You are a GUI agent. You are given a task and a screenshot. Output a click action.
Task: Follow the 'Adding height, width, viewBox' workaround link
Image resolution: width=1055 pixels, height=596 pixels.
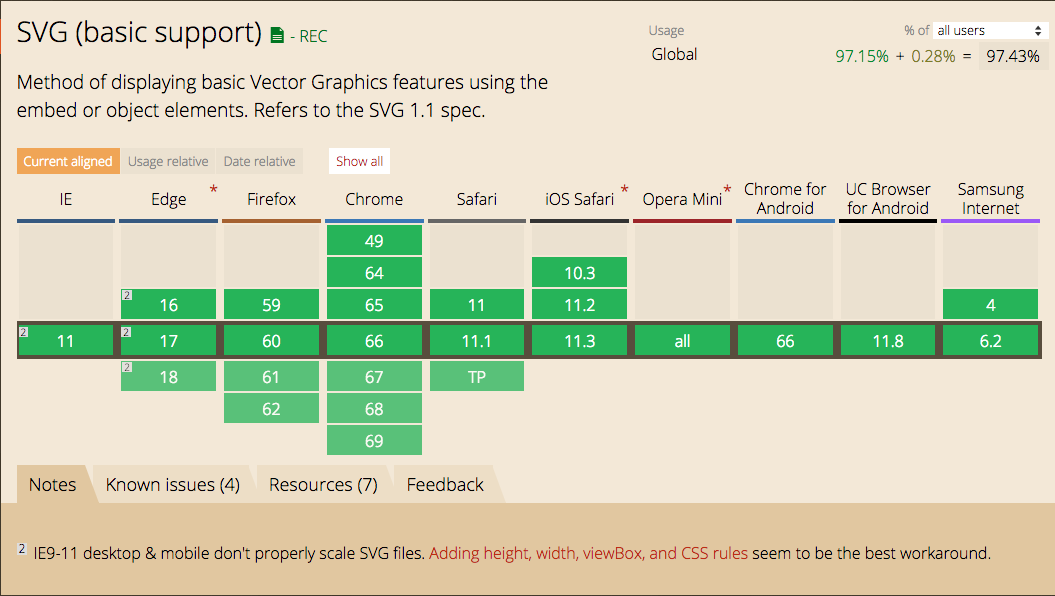(588, 553)
